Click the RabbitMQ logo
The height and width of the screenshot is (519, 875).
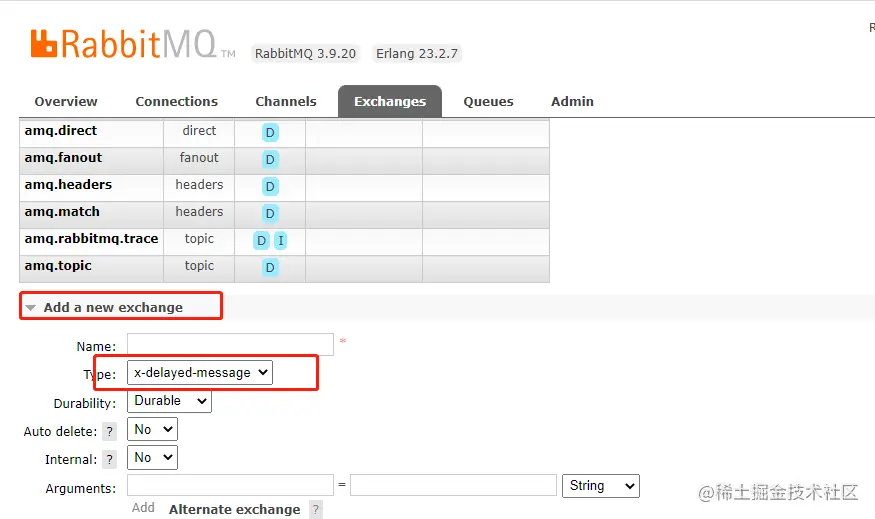coord(133,44)
